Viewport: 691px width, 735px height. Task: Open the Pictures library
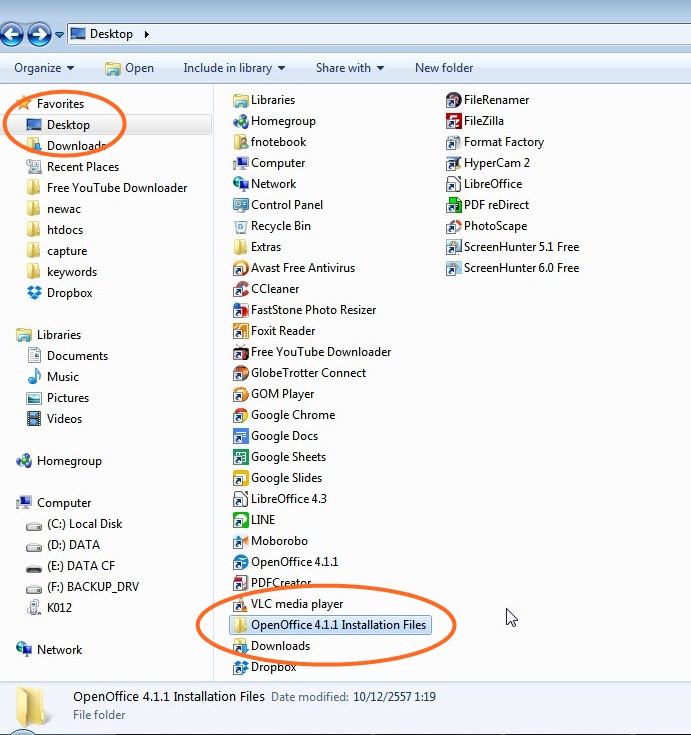(x=58, y=398)
